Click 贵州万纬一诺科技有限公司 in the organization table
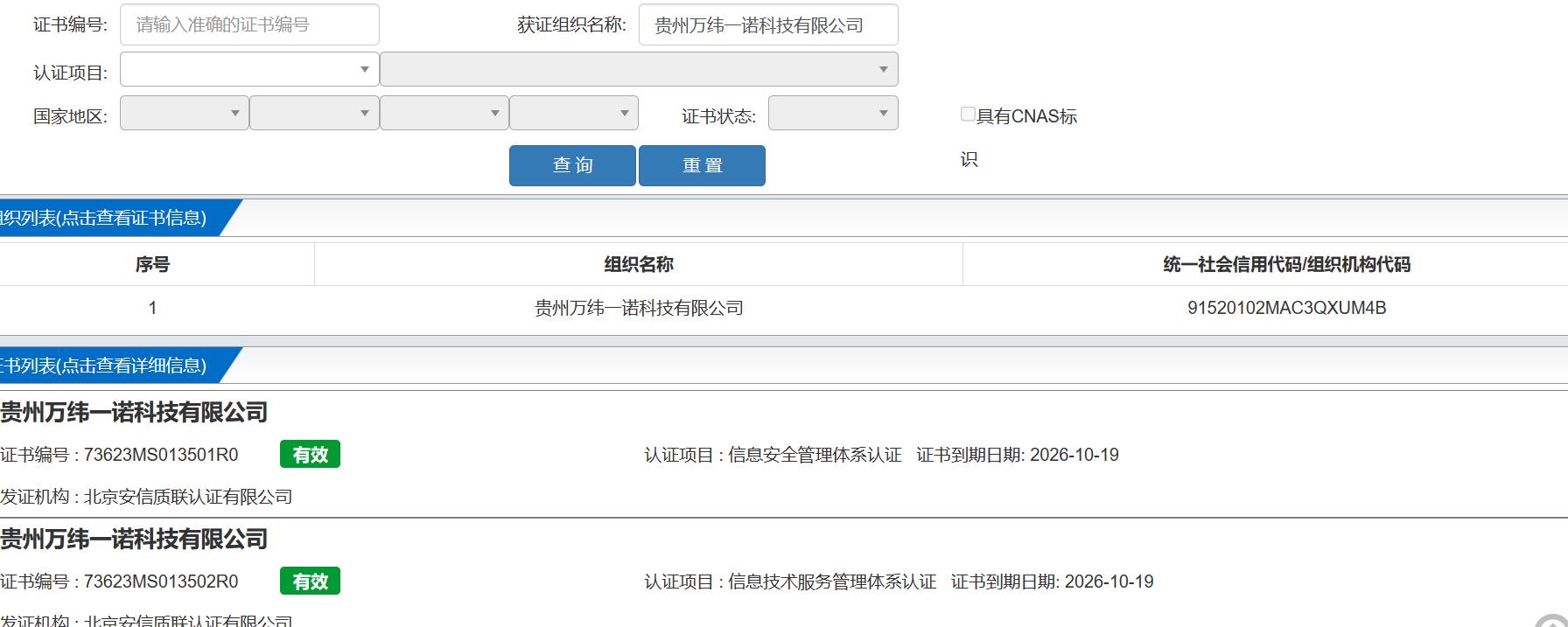Image resolution: width=1568 pixels, height=627 pixels. (639, 308)
